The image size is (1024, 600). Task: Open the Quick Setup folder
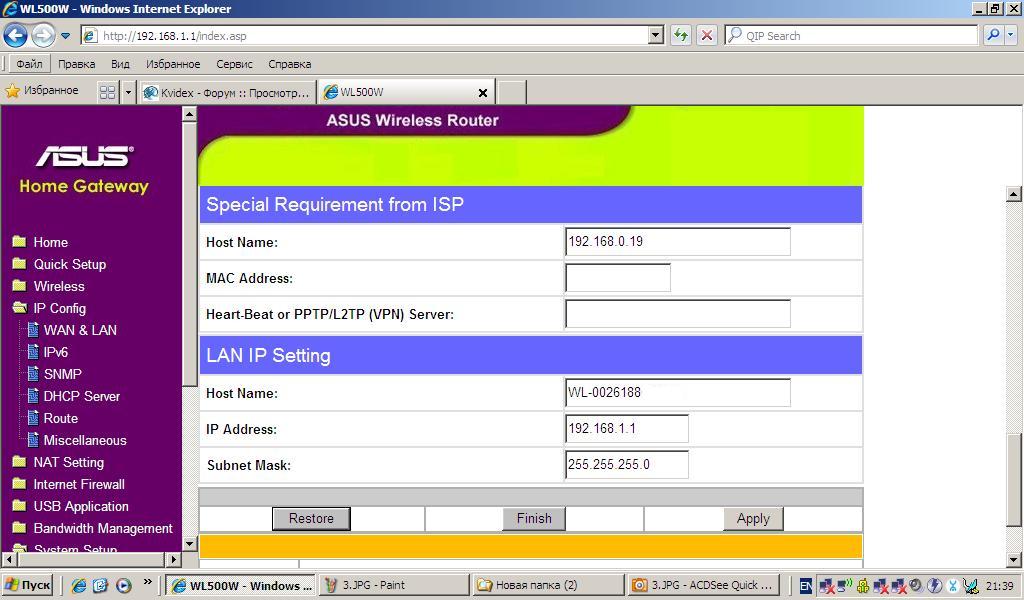coord(59,264)
